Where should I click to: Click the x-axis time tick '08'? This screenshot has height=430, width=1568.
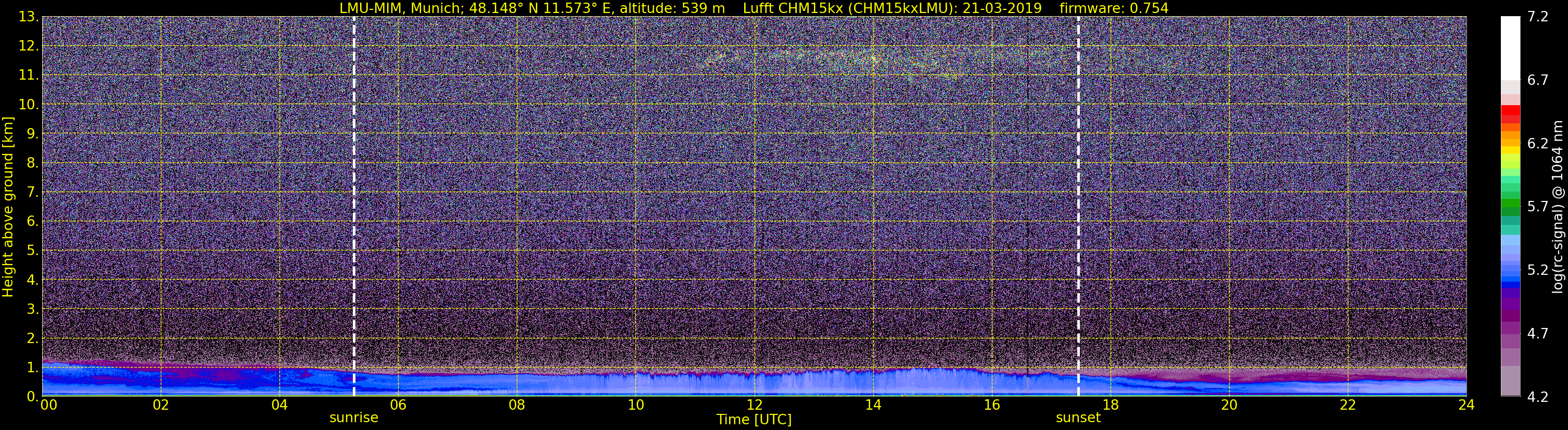point(517,406)
